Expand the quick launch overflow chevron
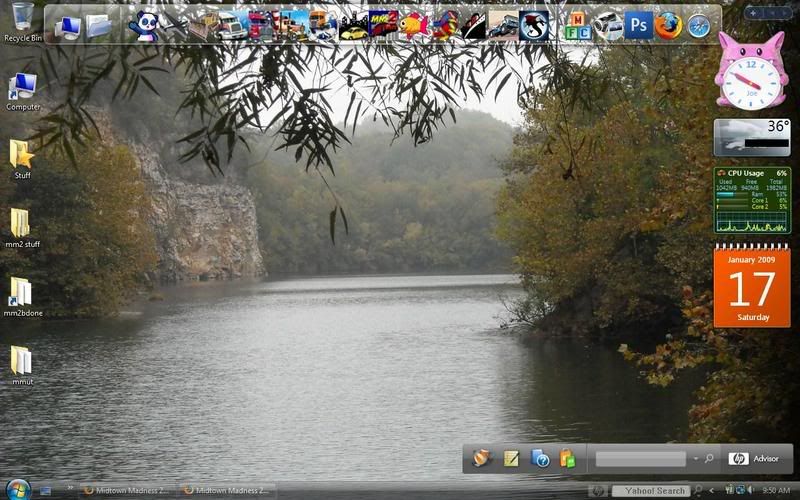The image size is (800, 500). coord(70,491)
